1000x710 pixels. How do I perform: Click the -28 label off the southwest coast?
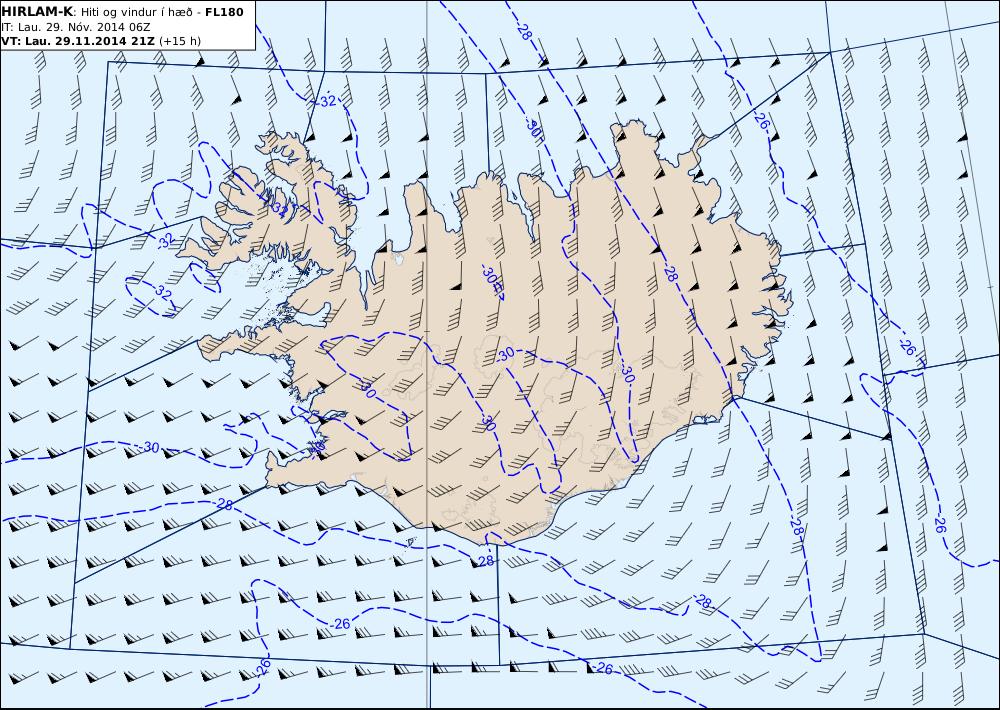tap(223, 504)
